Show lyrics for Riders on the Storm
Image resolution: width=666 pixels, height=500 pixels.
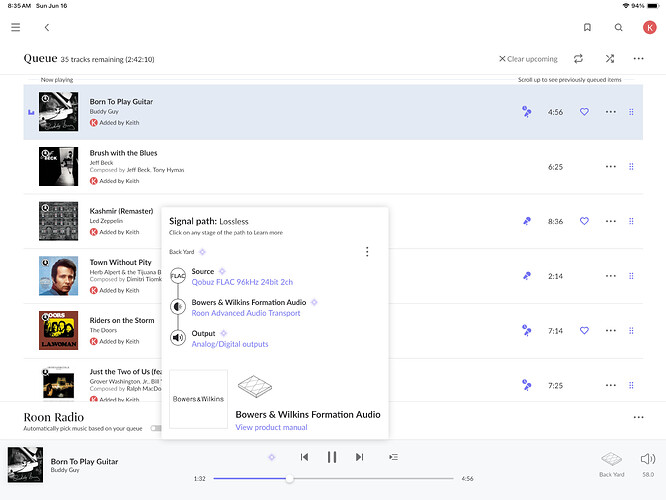pyautogui.click(x=527, y=331)
